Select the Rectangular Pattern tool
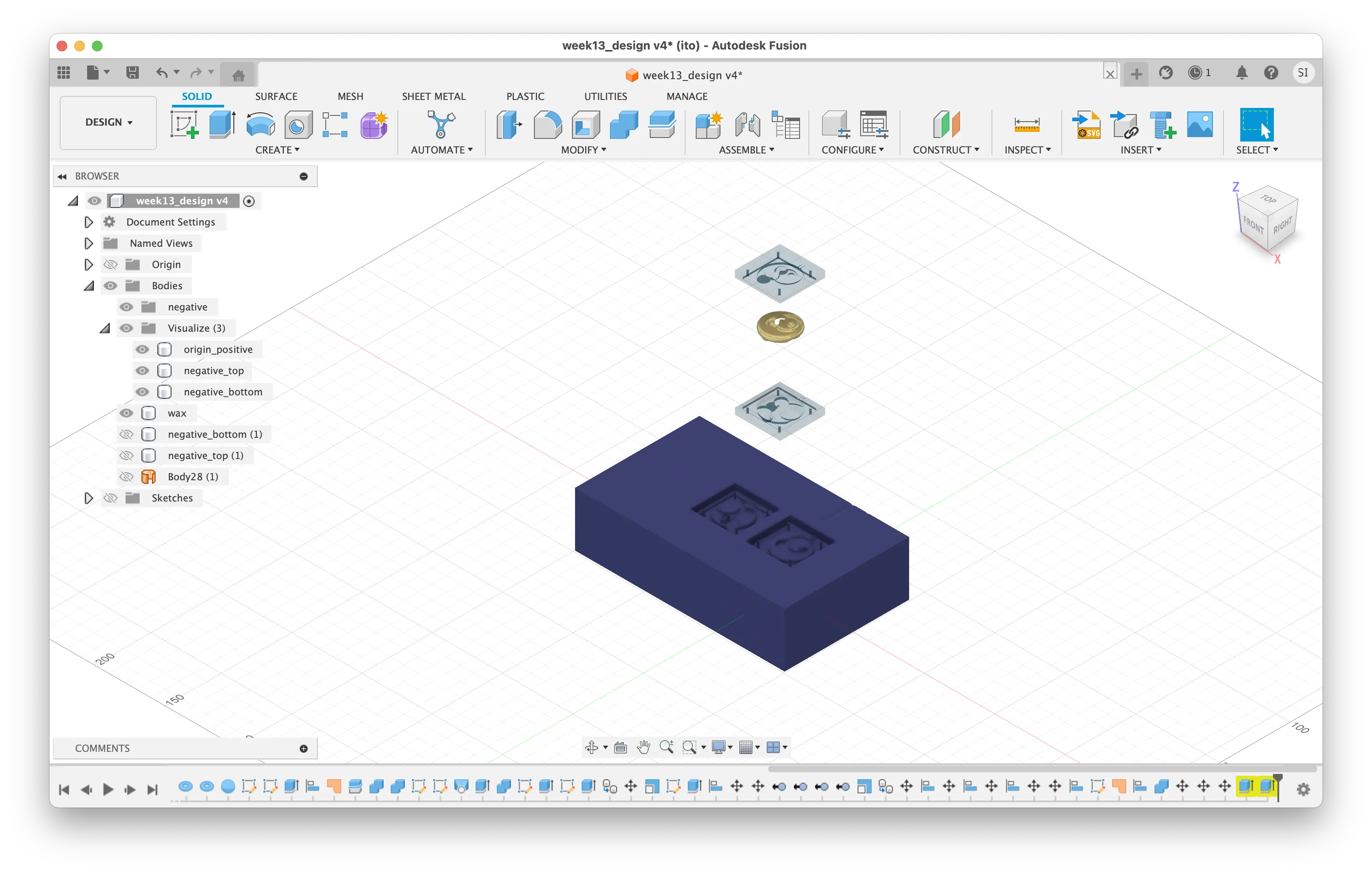This screenshot has height=873, width=1372. [x=335, y=124]
